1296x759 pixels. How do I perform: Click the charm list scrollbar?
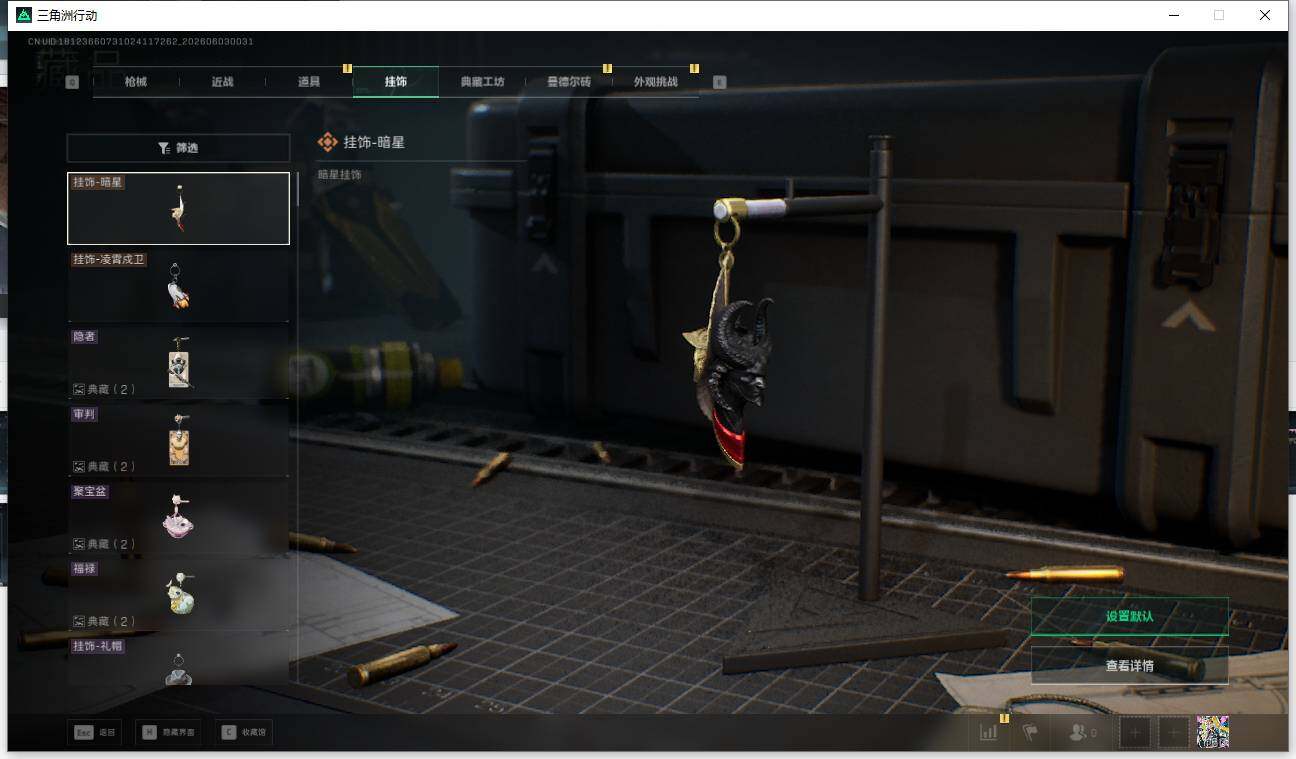[x=297, y=189]
